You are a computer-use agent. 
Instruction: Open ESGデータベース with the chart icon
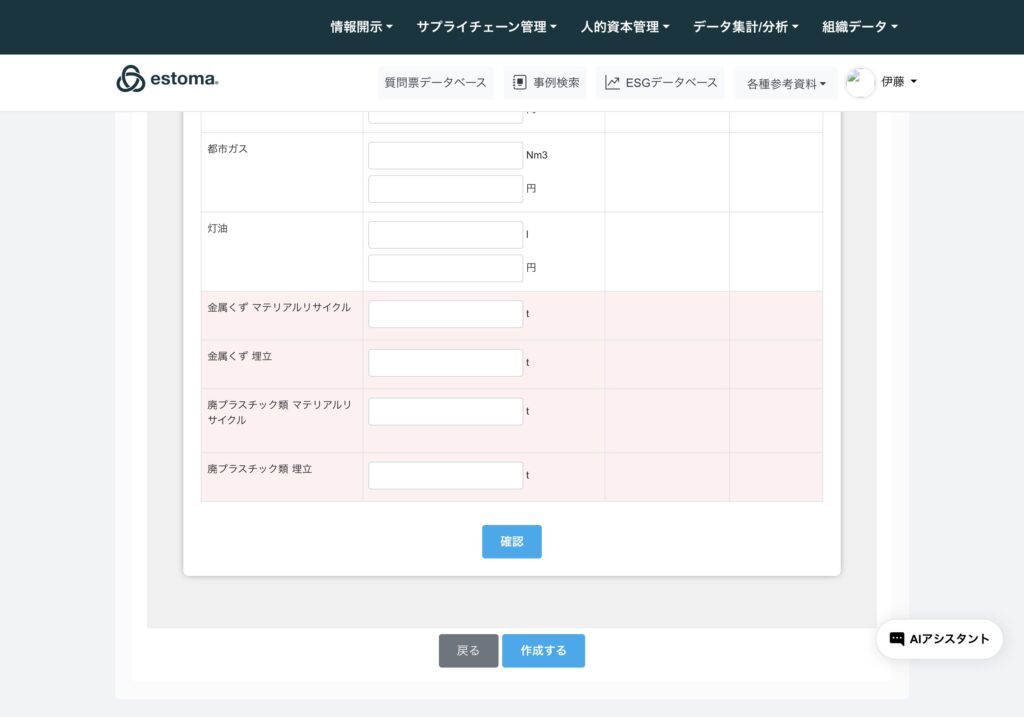[x=661, y=83]
